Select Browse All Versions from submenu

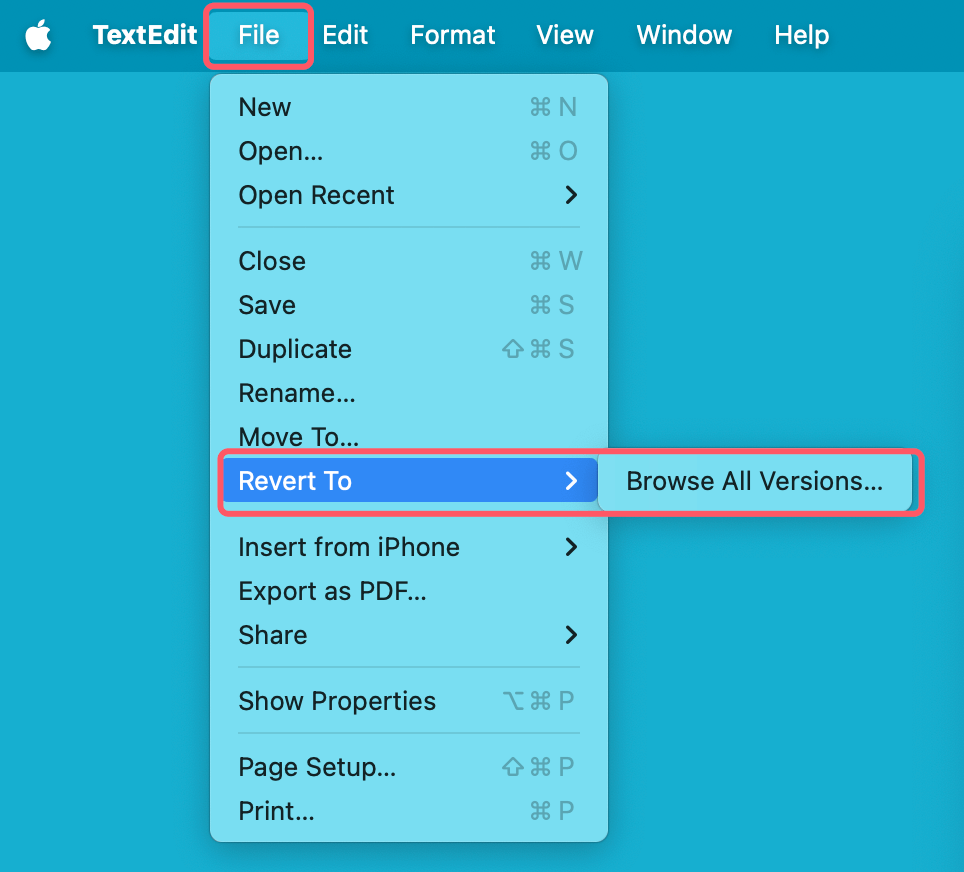point(753,481)
